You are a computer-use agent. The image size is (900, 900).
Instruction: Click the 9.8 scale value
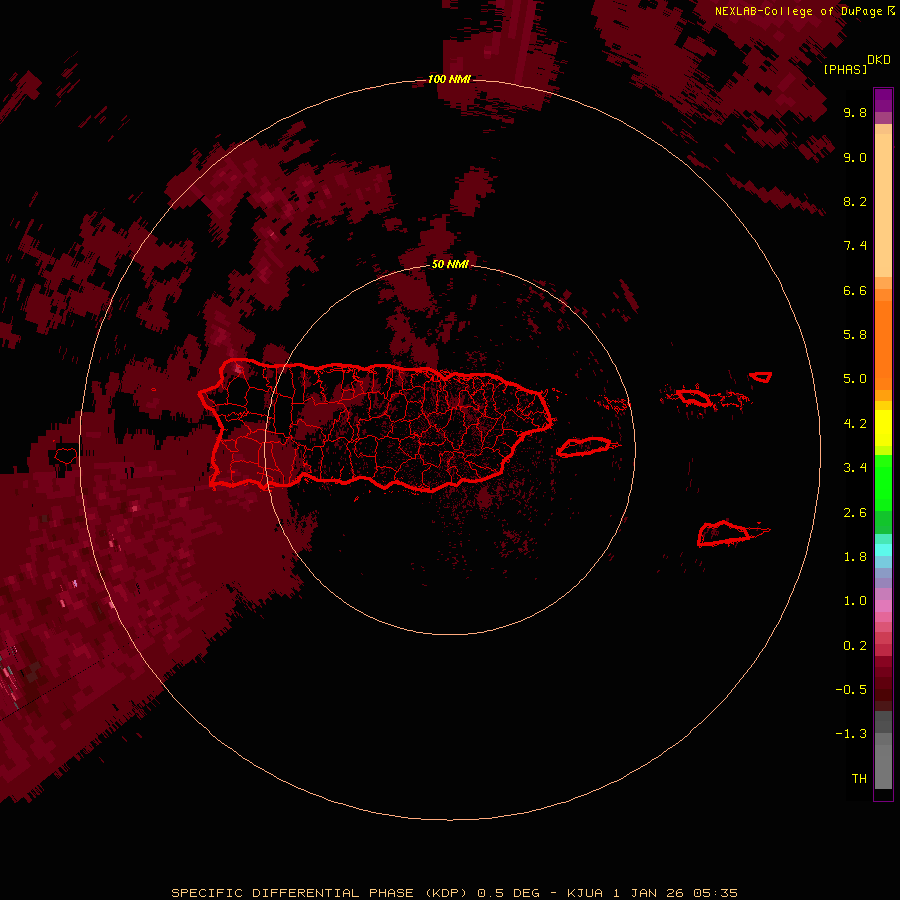coord(855,112)
